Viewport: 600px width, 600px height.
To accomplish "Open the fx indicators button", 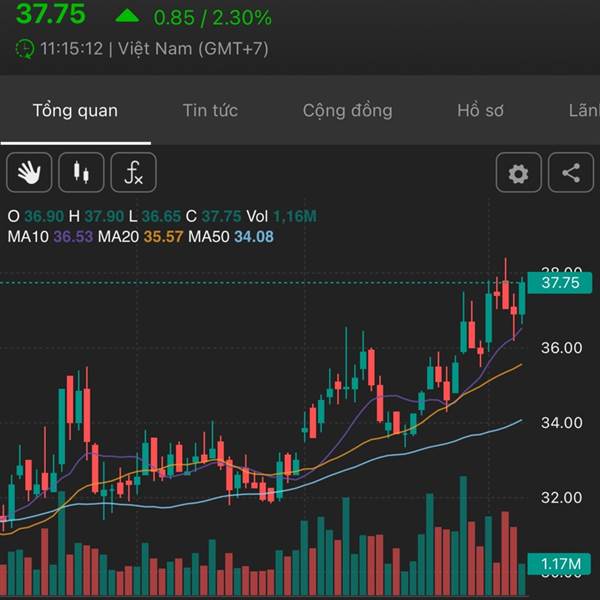I will click(134, 173).
